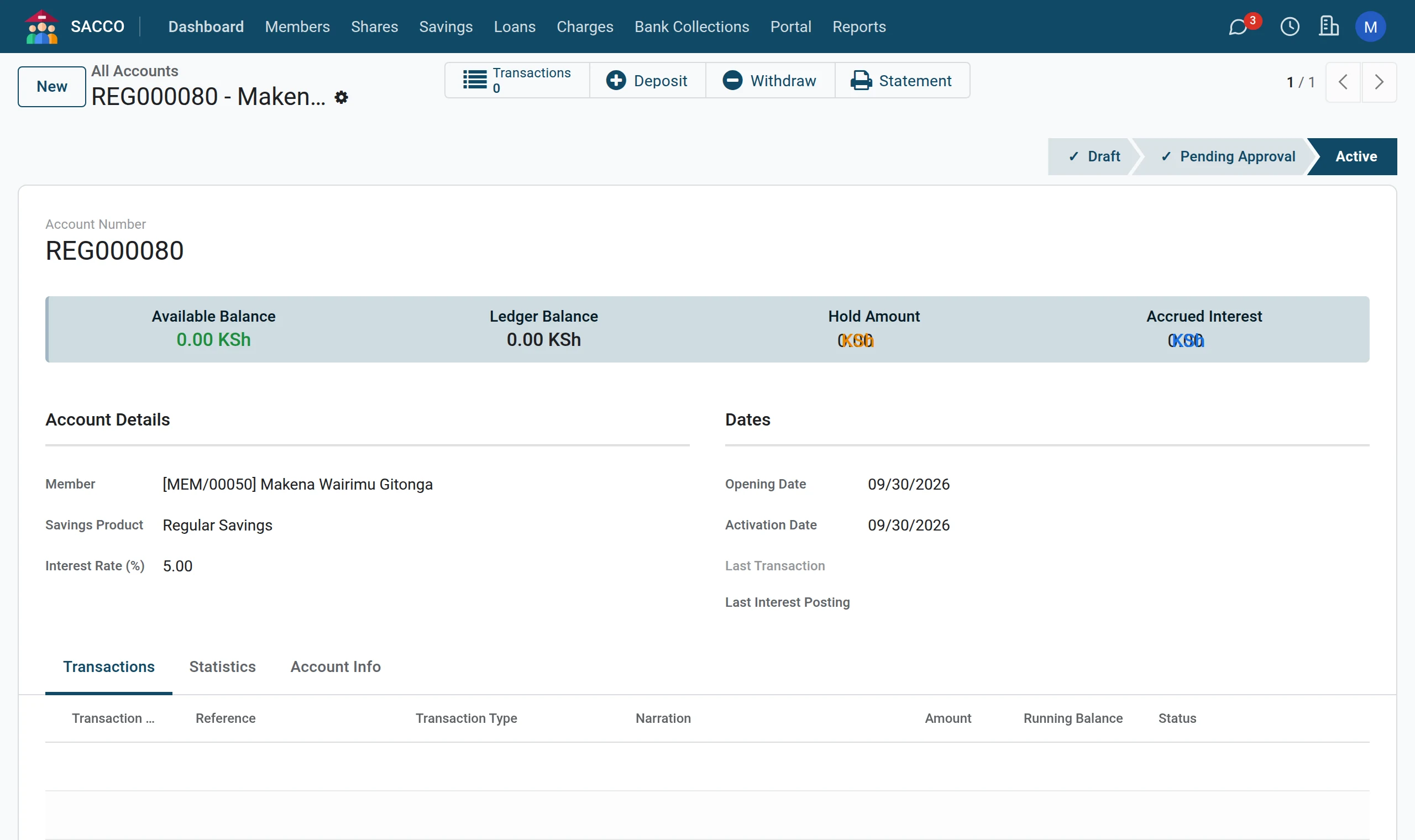1415x840 pixels.
Task: Sort by the Status column header
Action: [1177, 718]
